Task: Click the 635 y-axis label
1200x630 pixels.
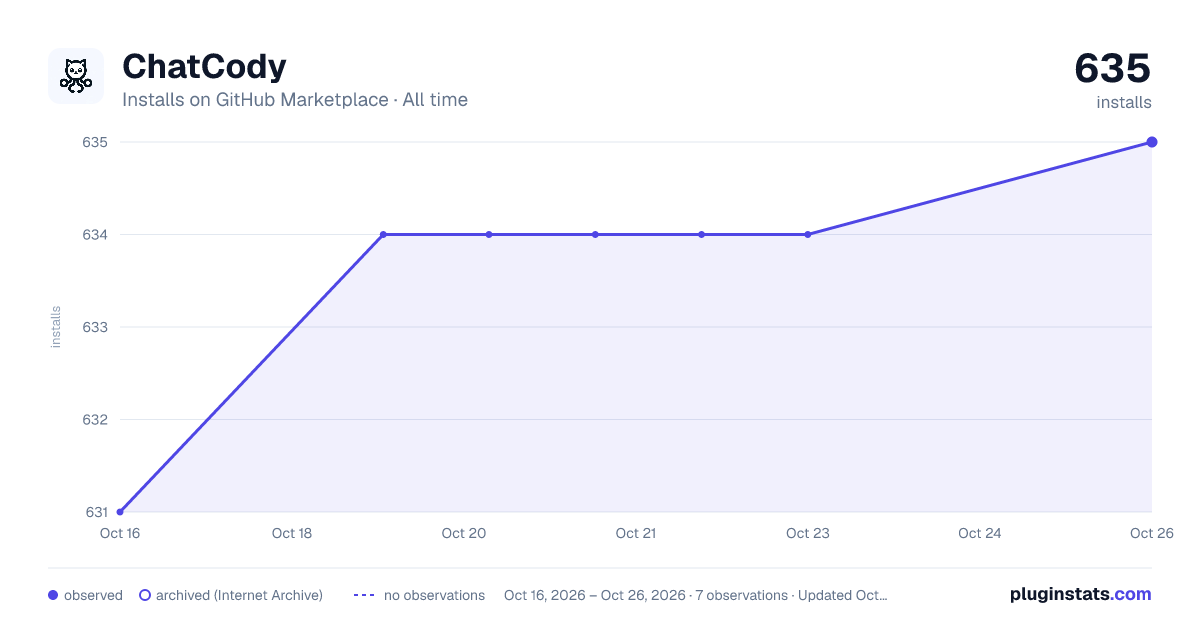Action: pyautogui.click(x=95, y=142)
